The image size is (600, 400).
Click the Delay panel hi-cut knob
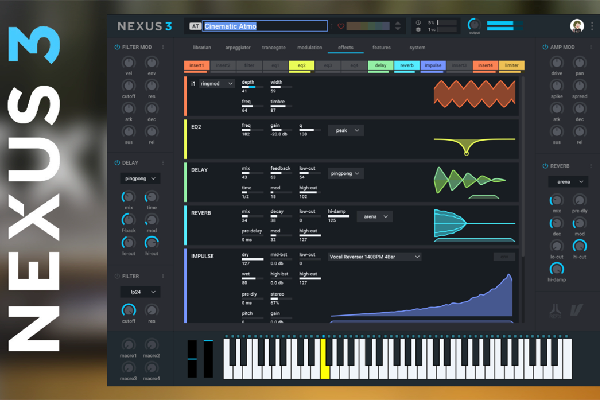(152, 243)
